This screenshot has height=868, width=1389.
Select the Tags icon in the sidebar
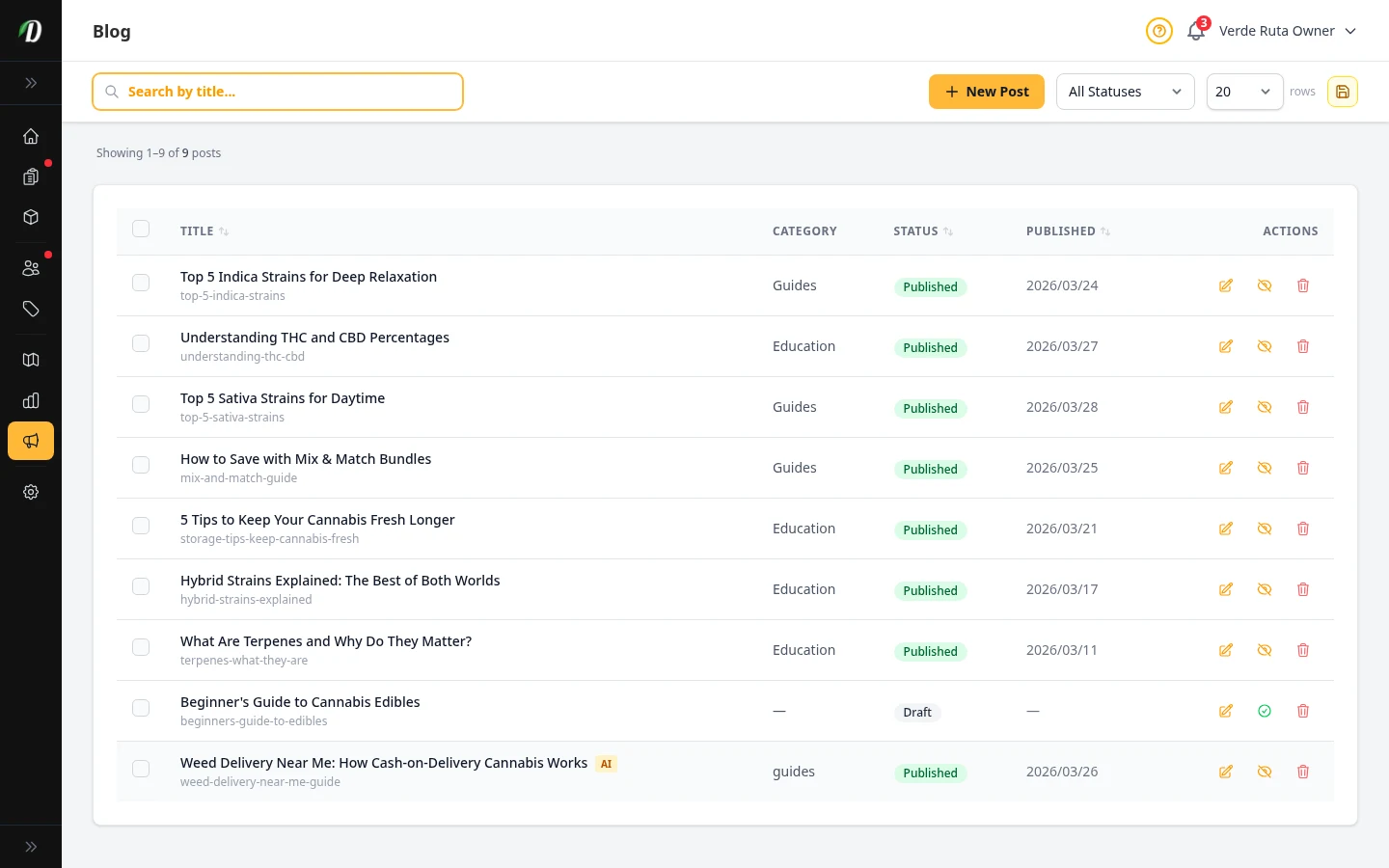click(31, 310)
